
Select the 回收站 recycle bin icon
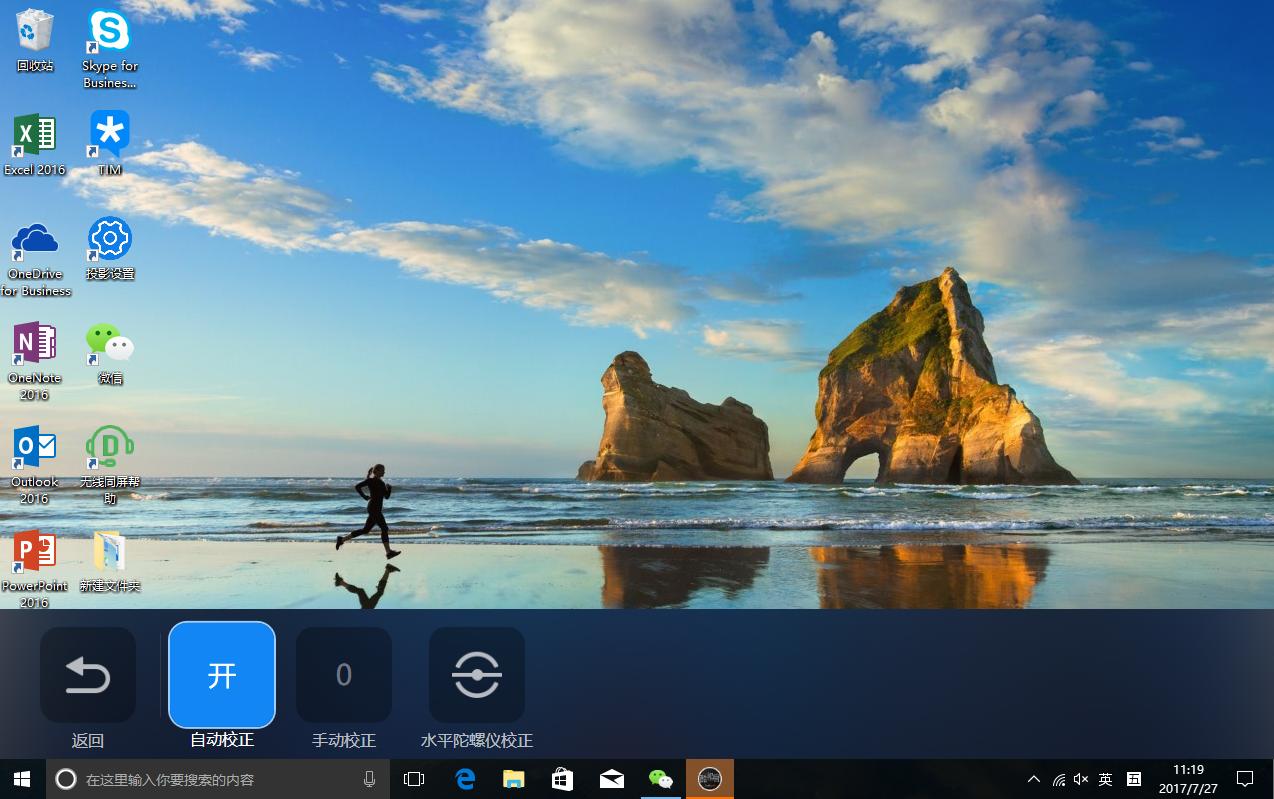35,32
